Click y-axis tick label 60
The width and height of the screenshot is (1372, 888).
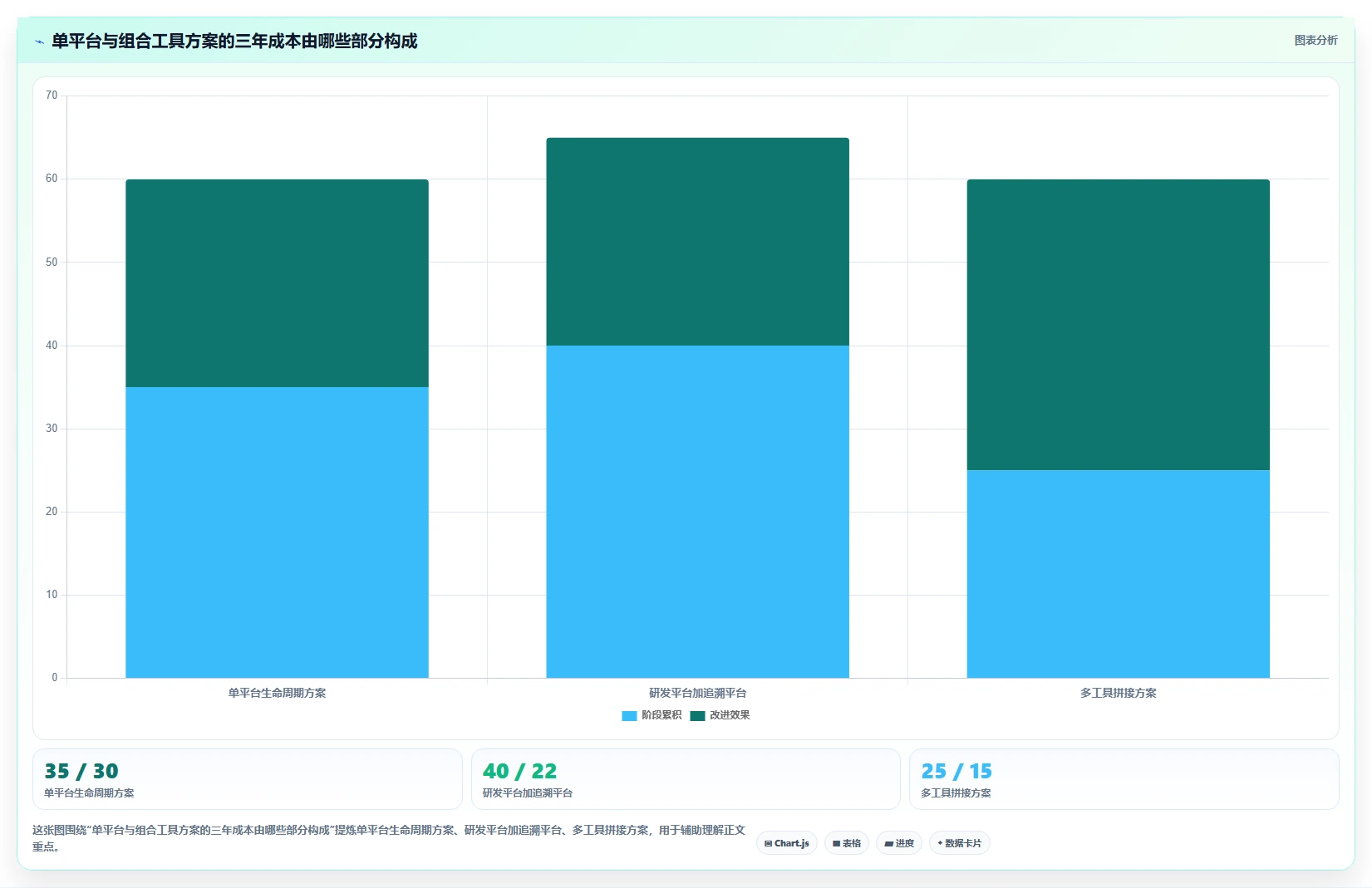click(52, 179)
